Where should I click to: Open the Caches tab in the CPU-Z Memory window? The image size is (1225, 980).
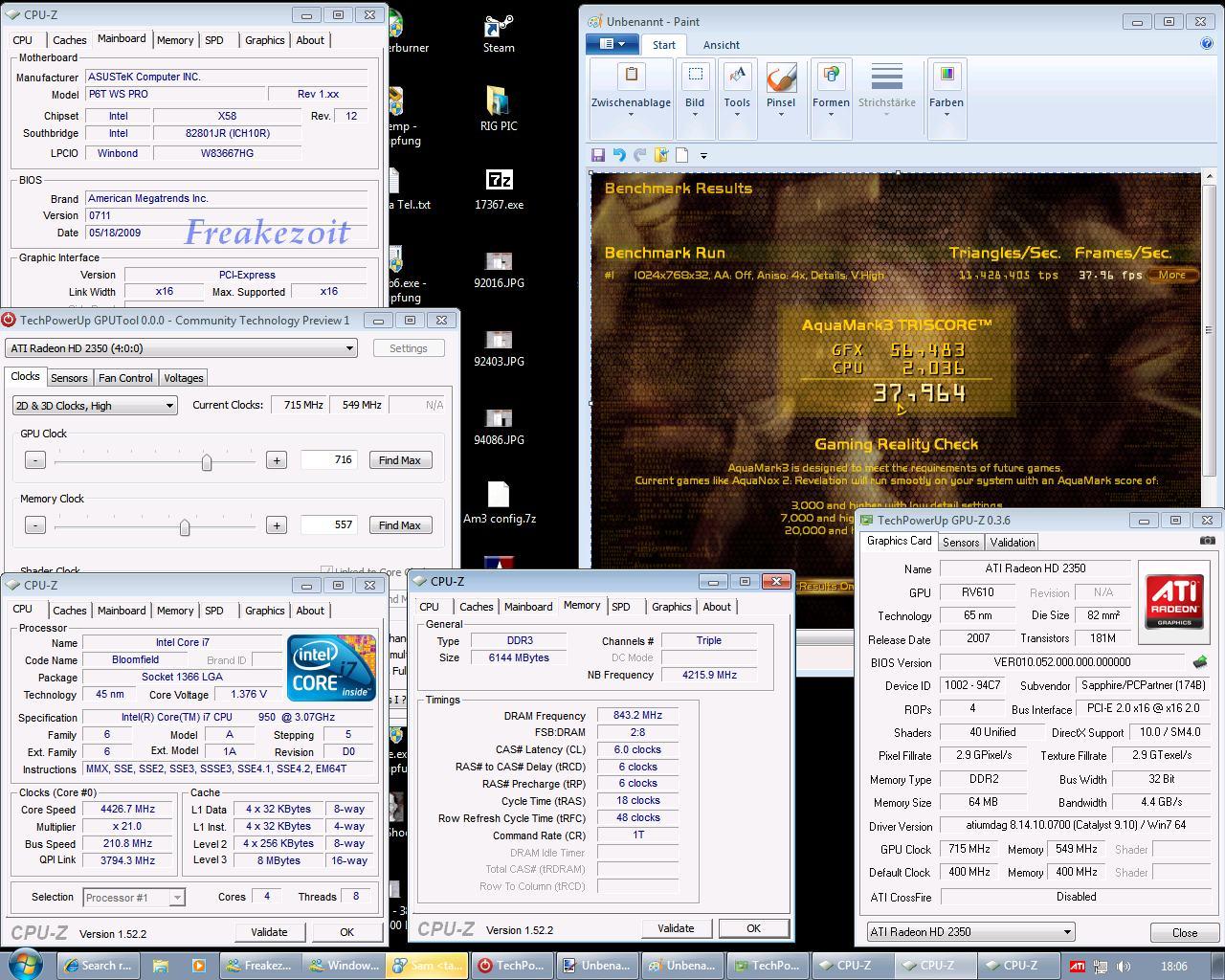click(477, 607)
